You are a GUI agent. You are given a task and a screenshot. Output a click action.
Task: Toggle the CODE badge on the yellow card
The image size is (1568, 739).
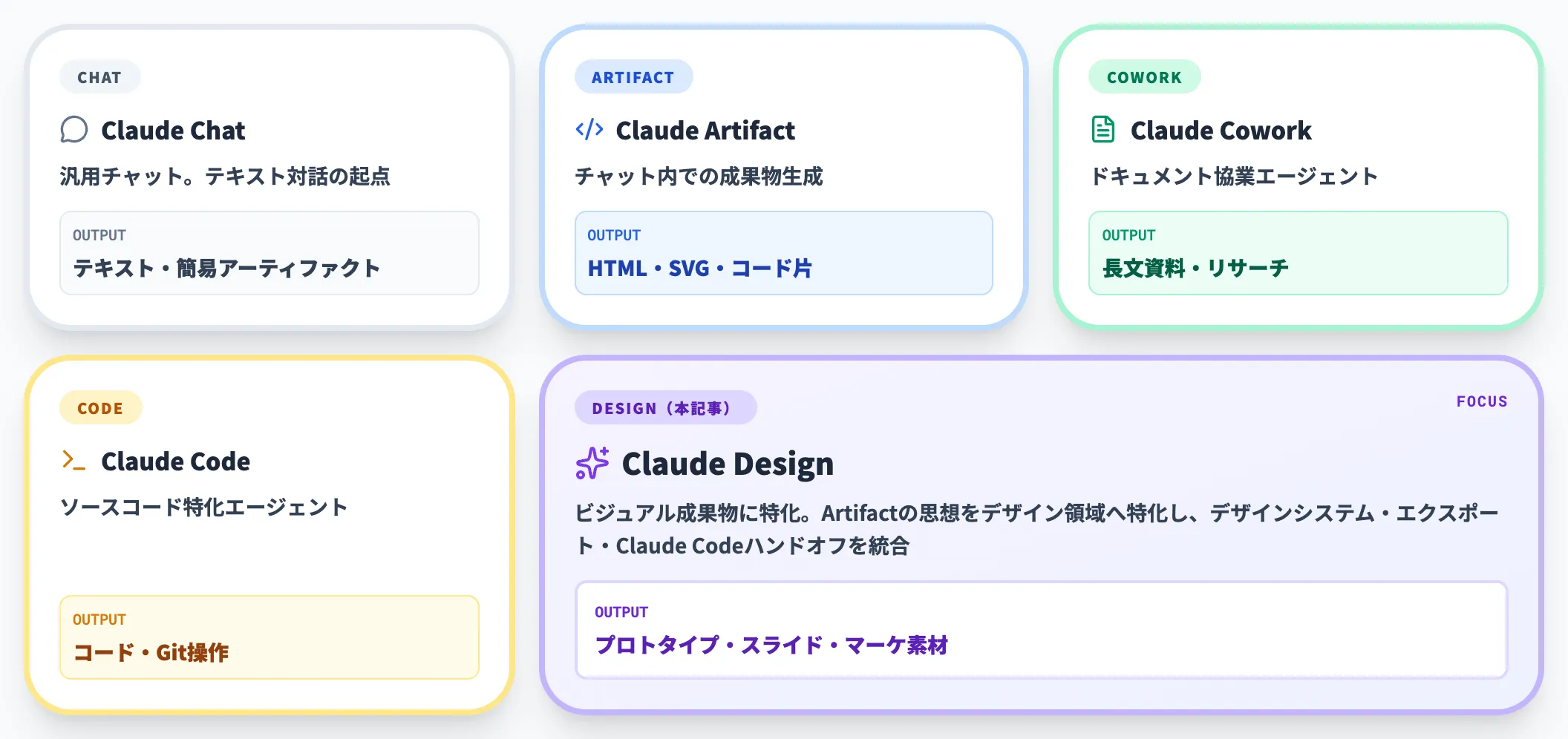click(x=99, y=407)
